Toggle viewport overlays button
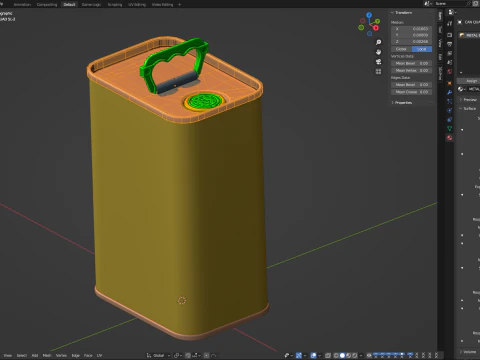This screenshot has height=360, width=480. tap(313, 355)
